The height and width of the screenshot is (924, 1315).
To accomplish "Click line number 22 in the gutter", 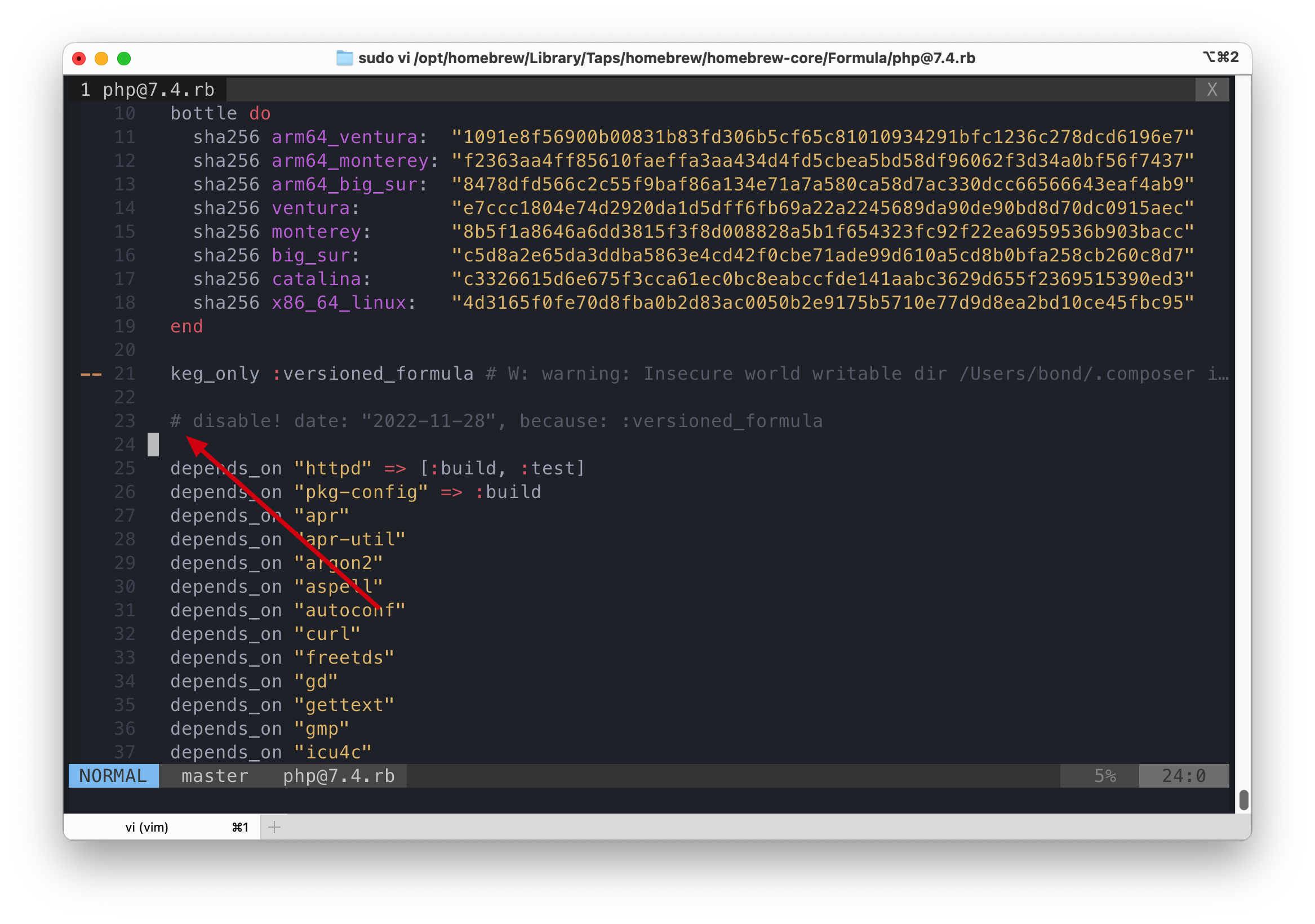I will (x=125, y=397).
